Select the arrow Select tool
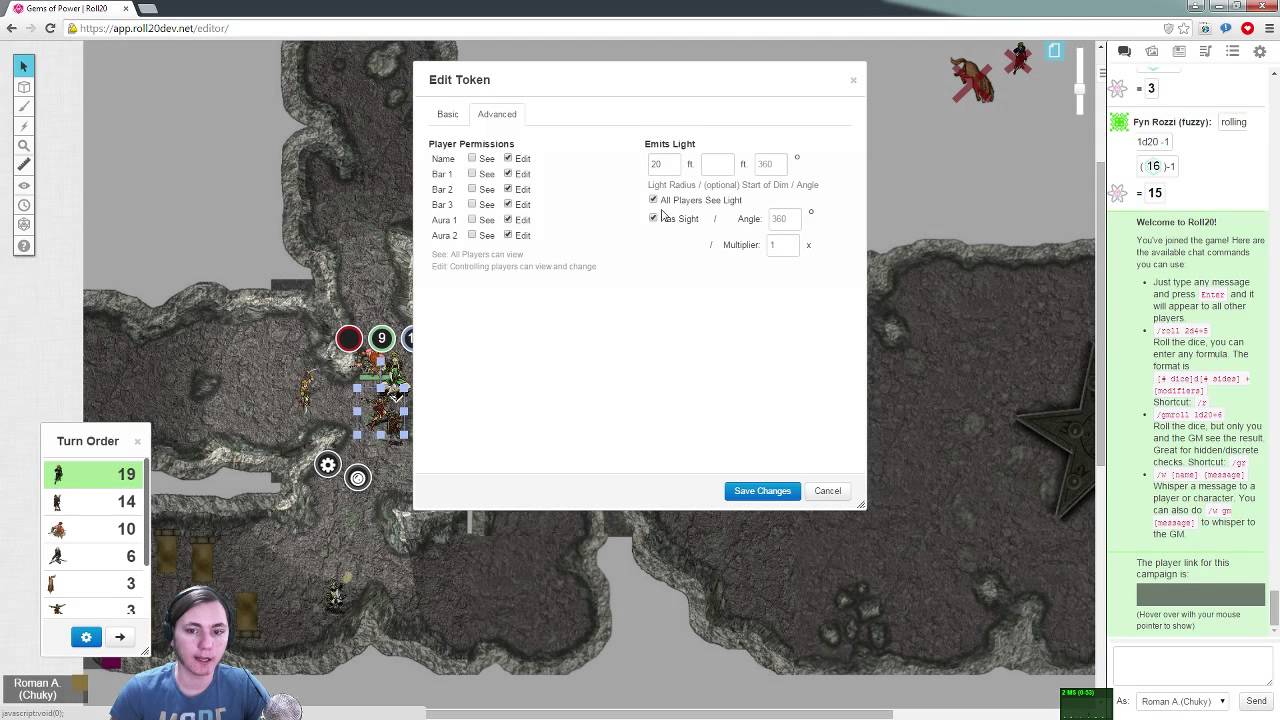This screenshot has height=720, width=1280. pos(24,66)
